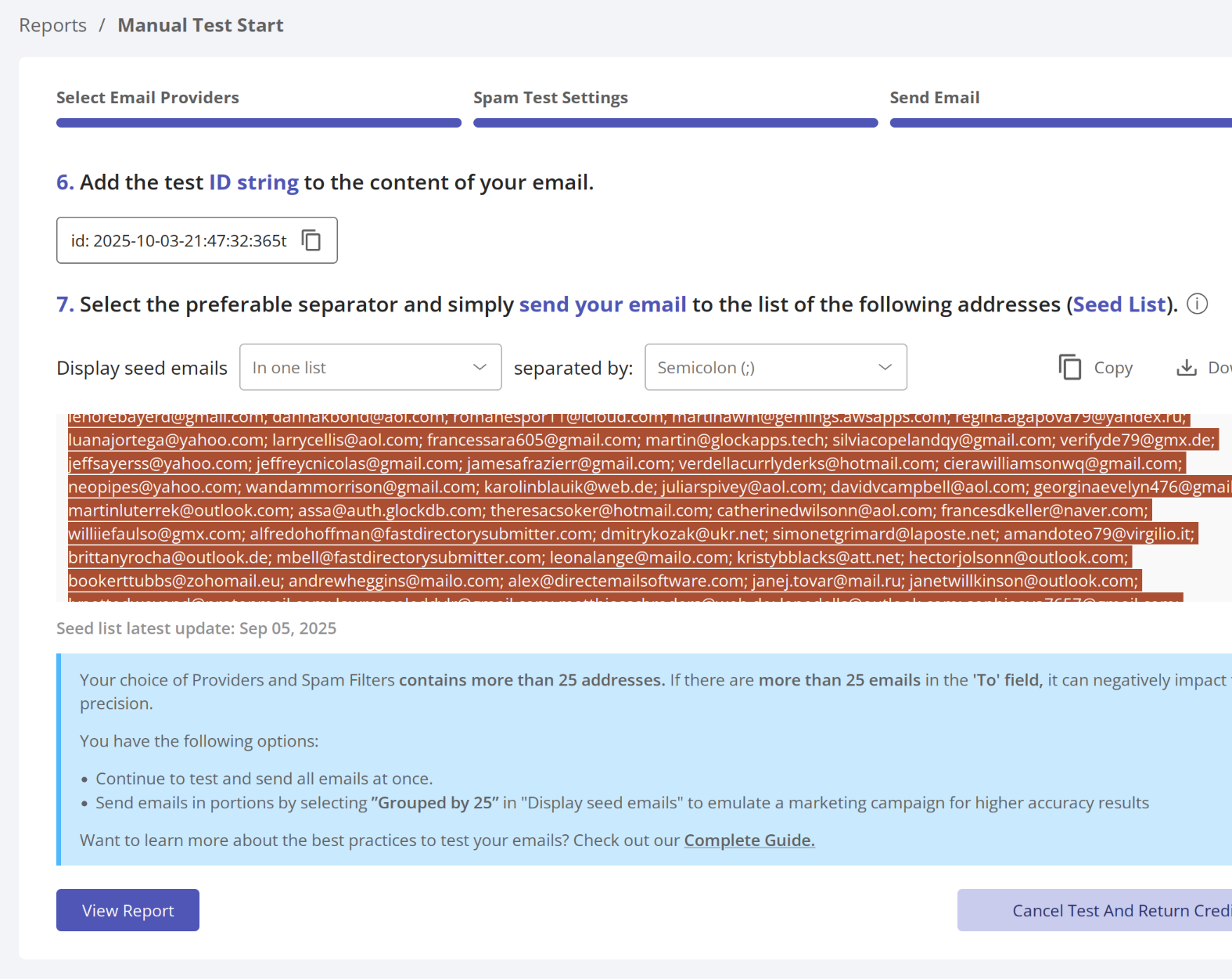This screenshot has width=1232, height=979.
Task: Click the highlighted seed email addresses box
Action: pyautogui.click(x=626, y=509)
